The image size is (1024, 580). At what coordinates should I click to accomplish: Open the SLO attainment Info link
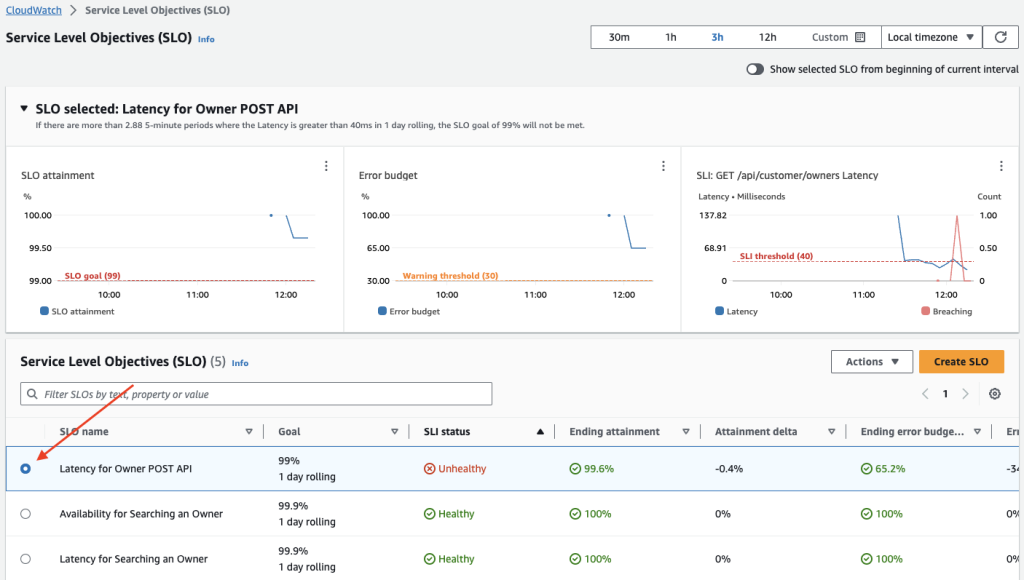(205, 38)
